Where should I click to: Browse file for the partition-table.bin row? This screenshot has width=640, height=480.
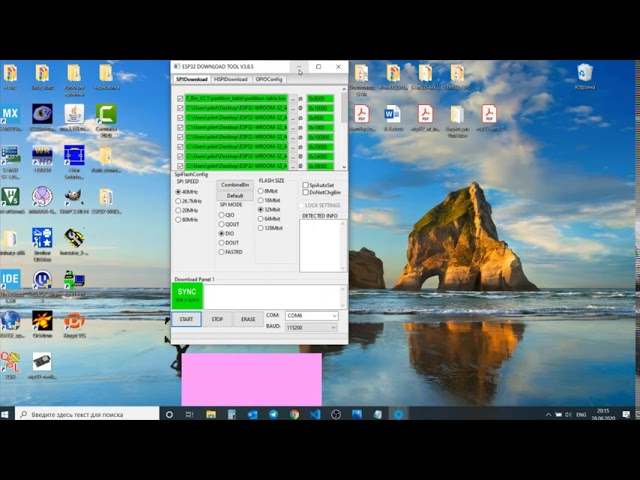[293, 98]
